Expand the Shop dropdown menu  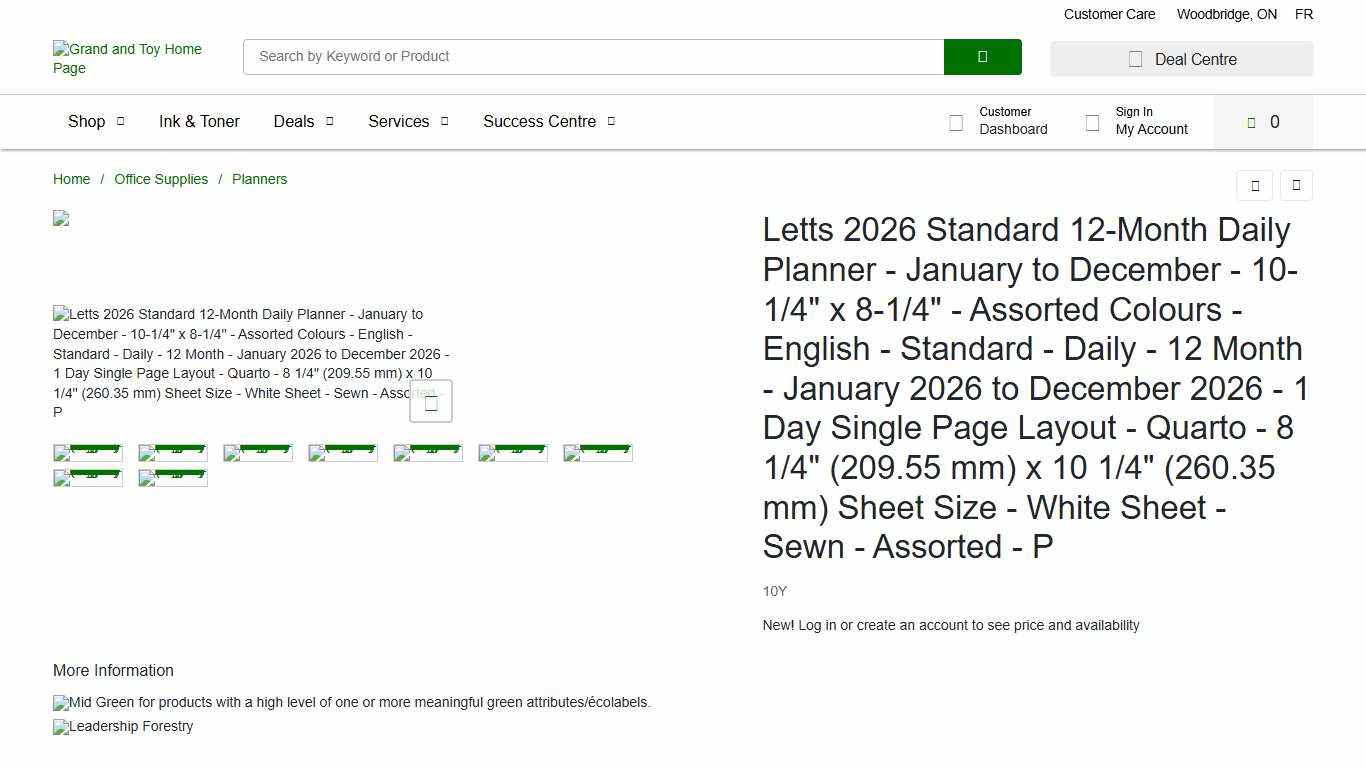coord(96,122)
